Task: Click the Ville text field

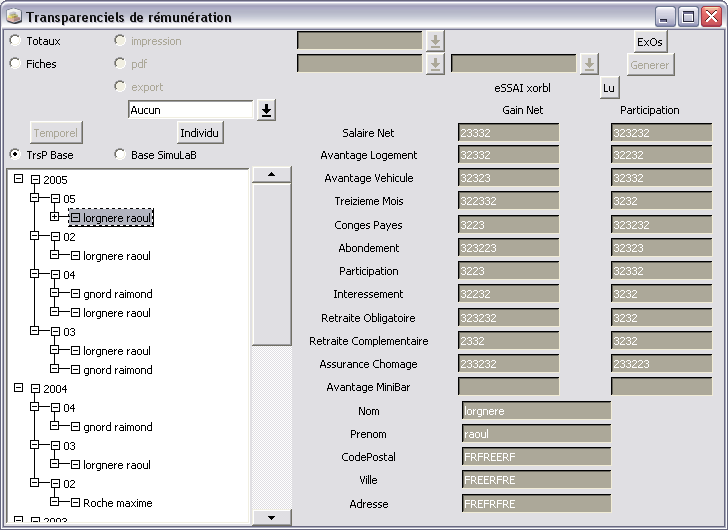Action: click(536, 480)
